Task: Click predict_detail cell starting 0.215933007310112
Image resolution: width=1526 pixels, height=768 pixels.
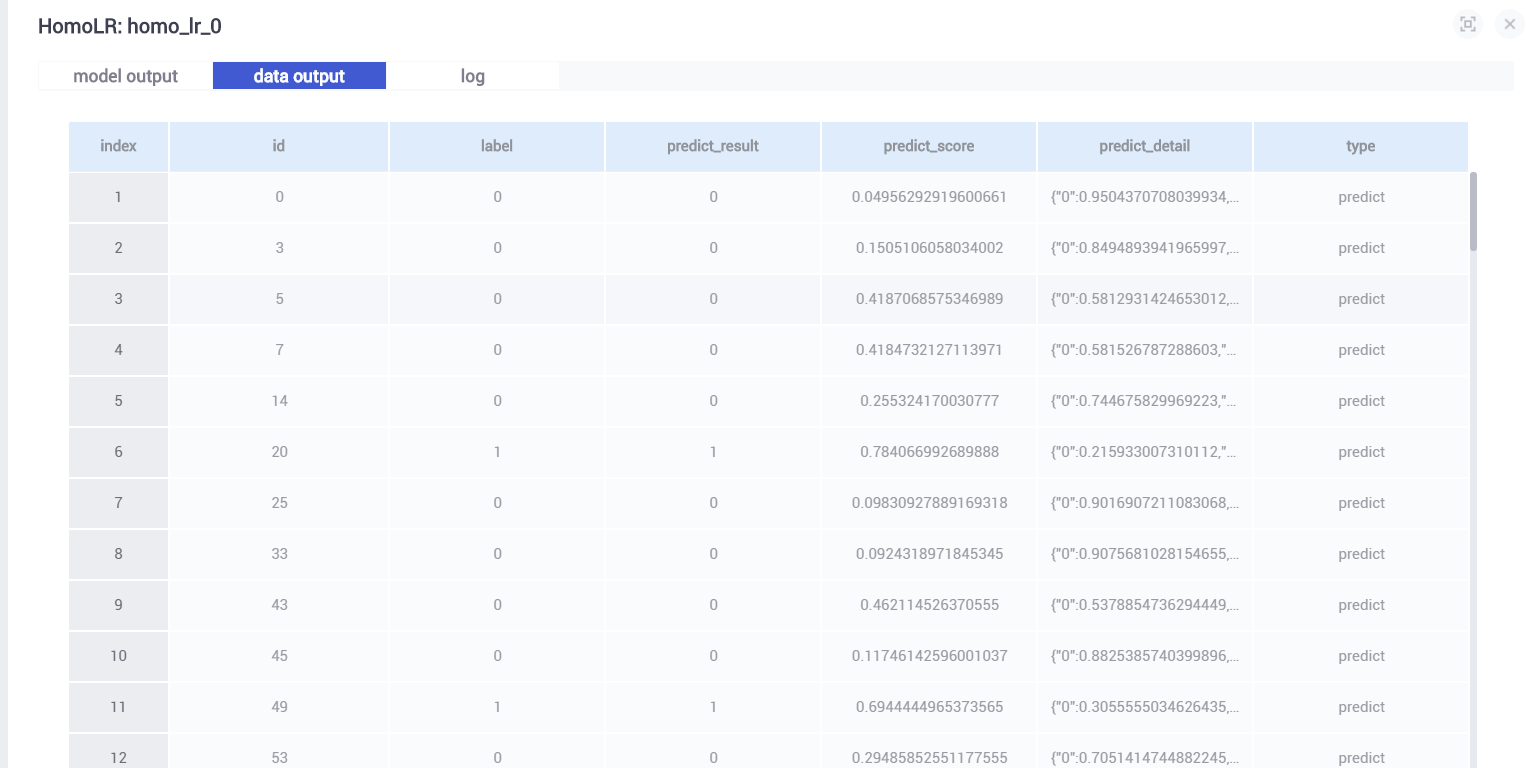Action: (x=1145, y=452)
